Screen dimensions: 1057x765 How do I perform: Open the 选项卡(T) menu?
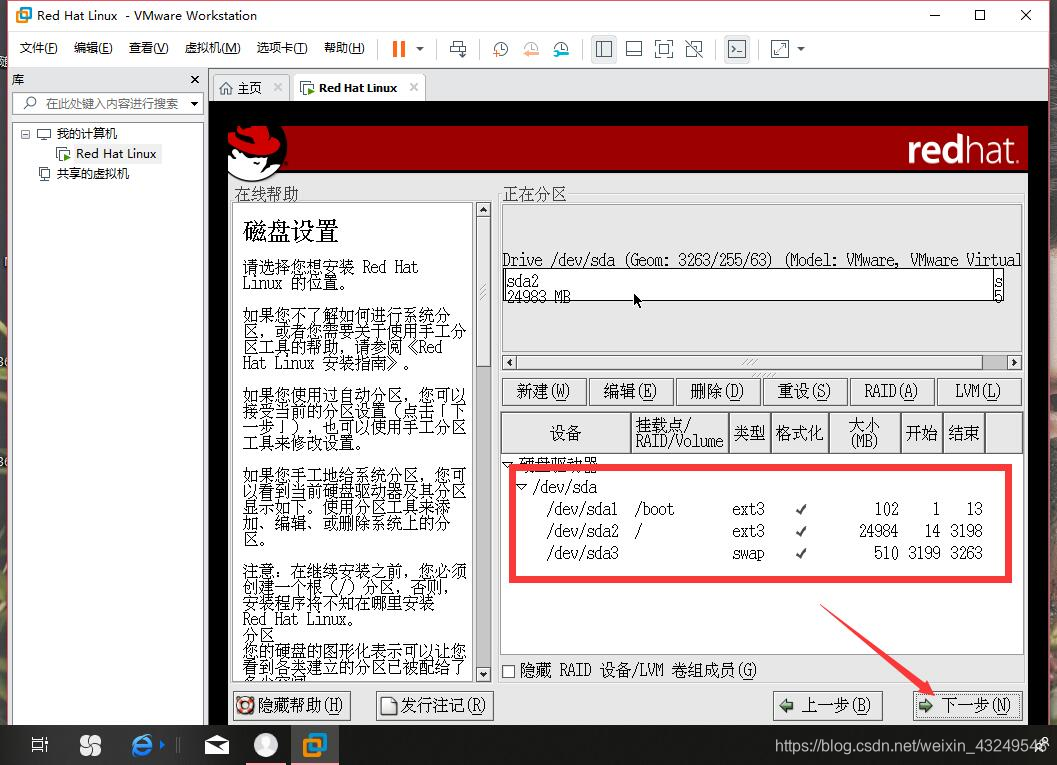coord(282,48)
